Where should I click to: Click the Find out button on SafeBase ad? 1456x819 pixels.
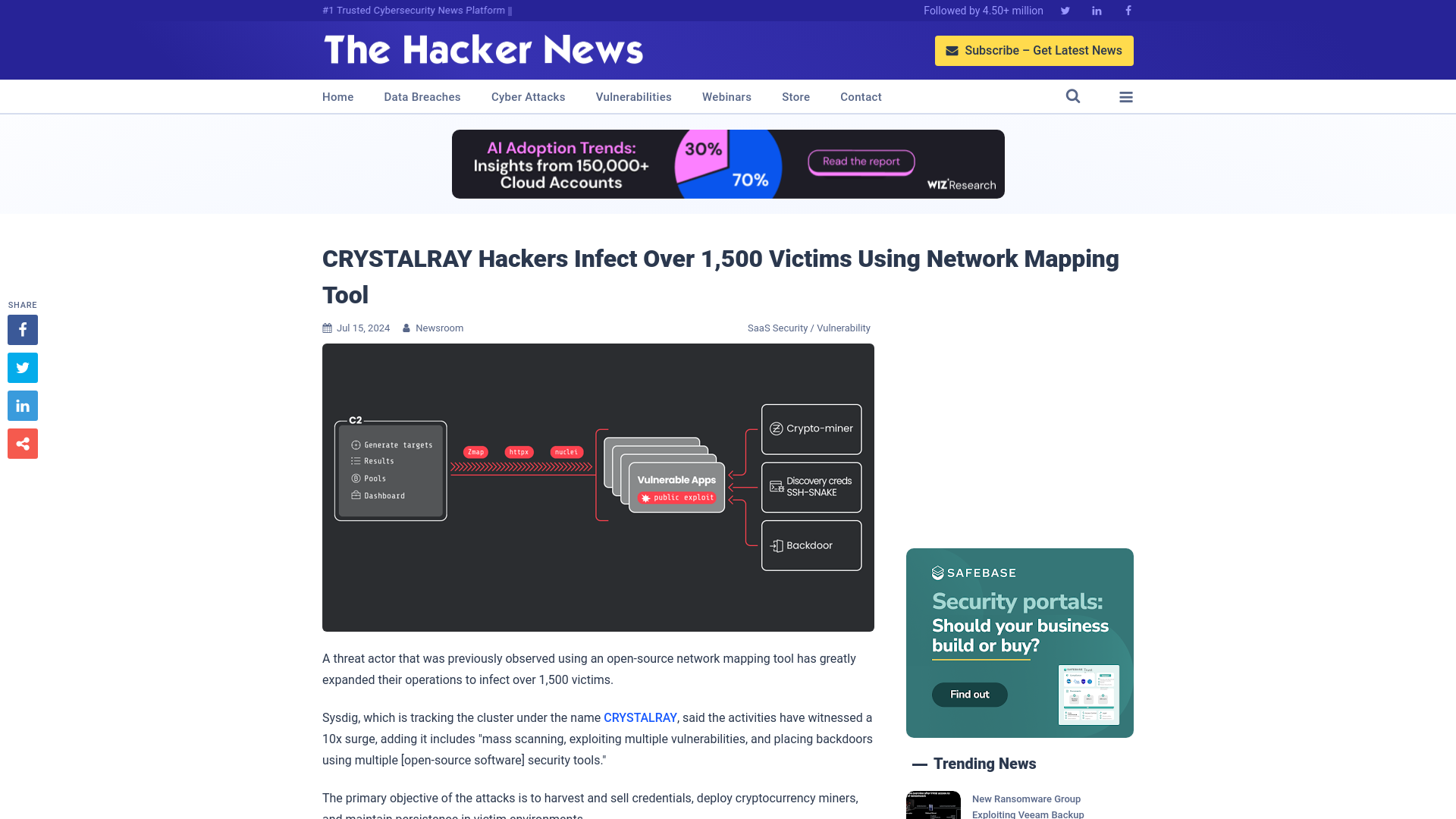(969, 693)
